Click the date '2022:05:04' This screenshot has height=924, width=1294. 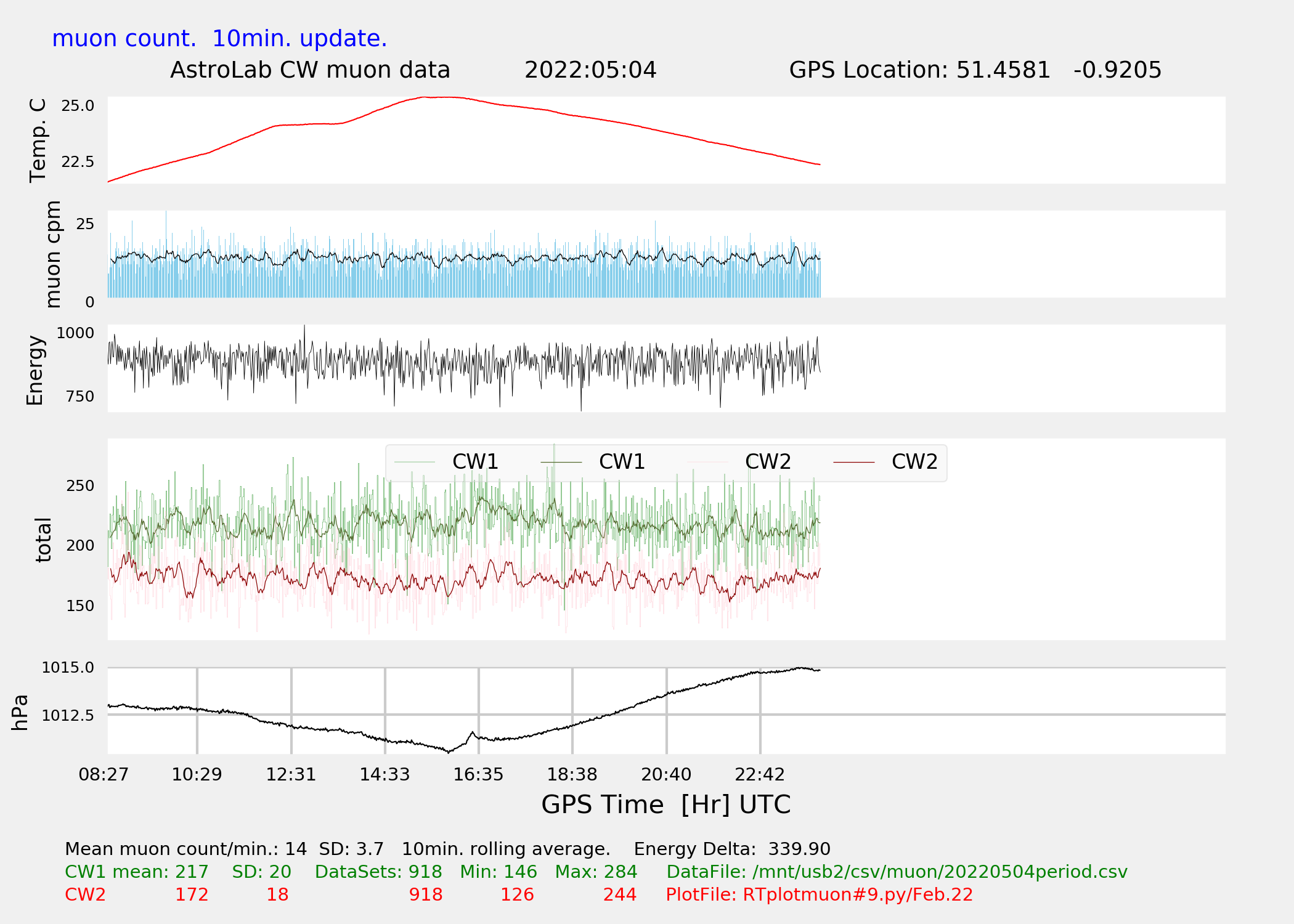(x=590, y=70)
